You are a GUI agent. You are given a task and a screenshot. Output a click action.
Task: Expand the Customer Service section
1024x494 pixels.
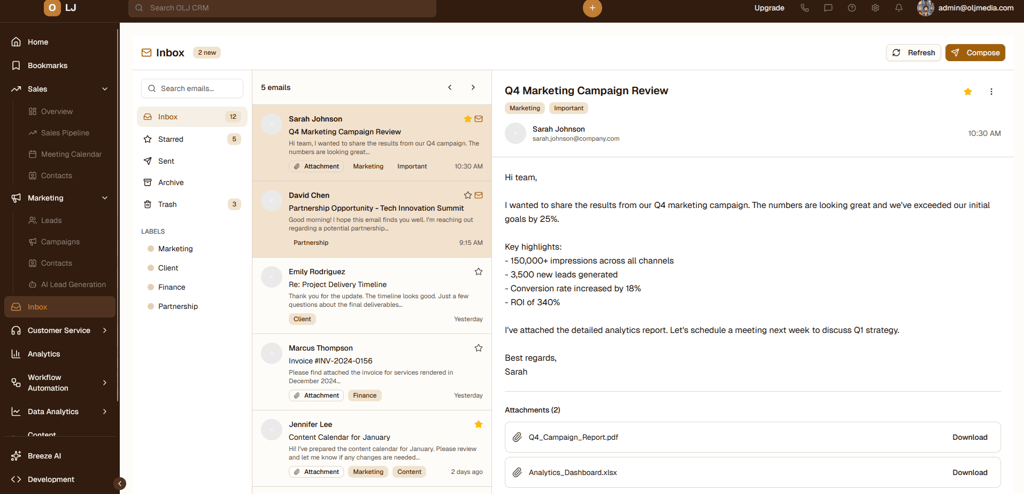pos(104,331)
